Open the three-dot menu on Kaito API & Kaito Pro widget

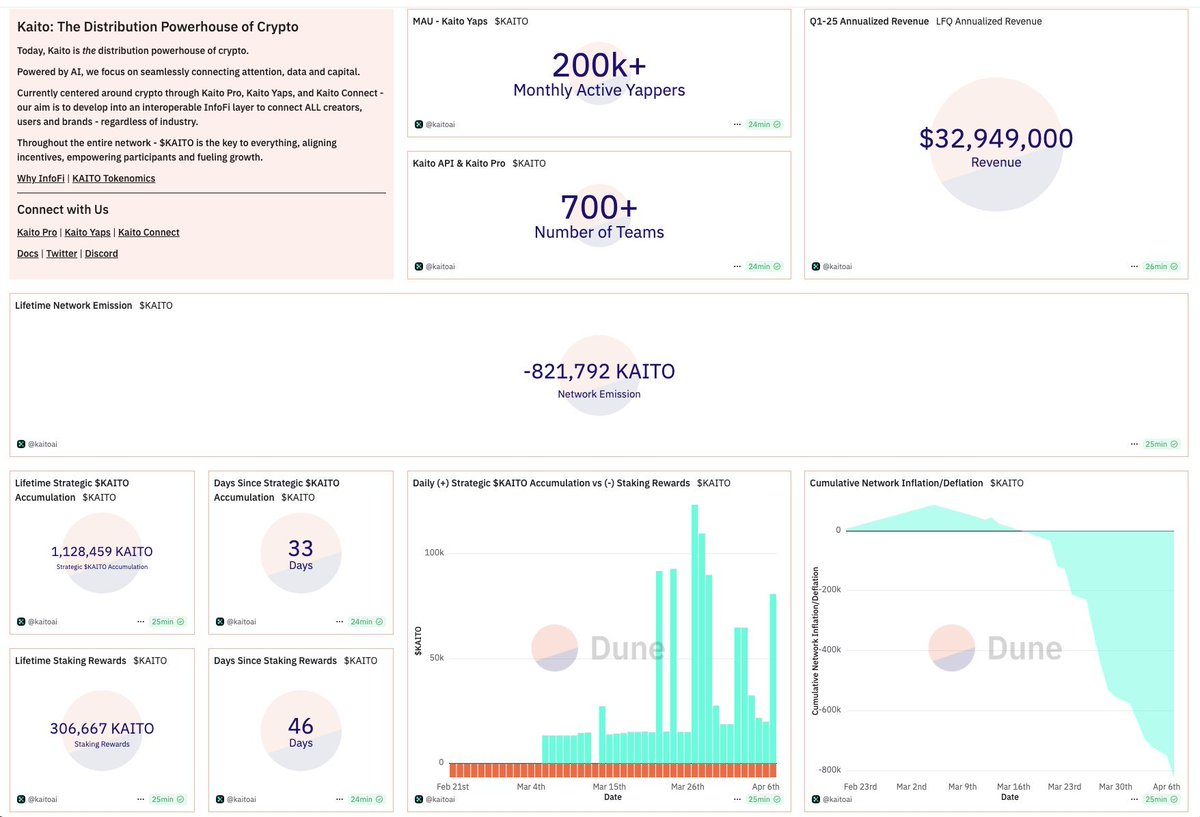tap(738, 267)
